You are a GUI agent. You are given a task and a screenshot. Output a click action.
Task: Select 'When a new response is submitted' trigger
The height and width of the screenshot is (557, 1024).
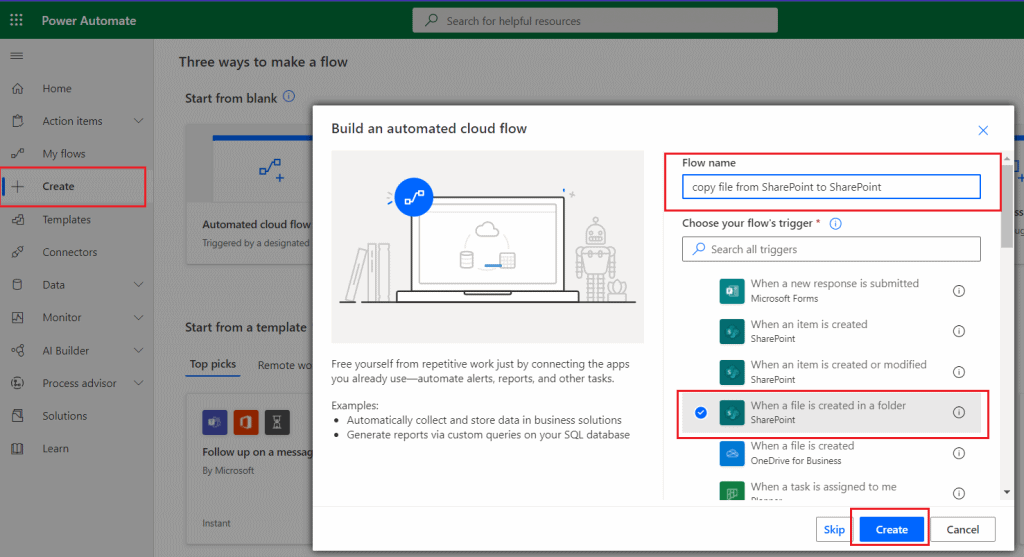click(x=831, y=291)
